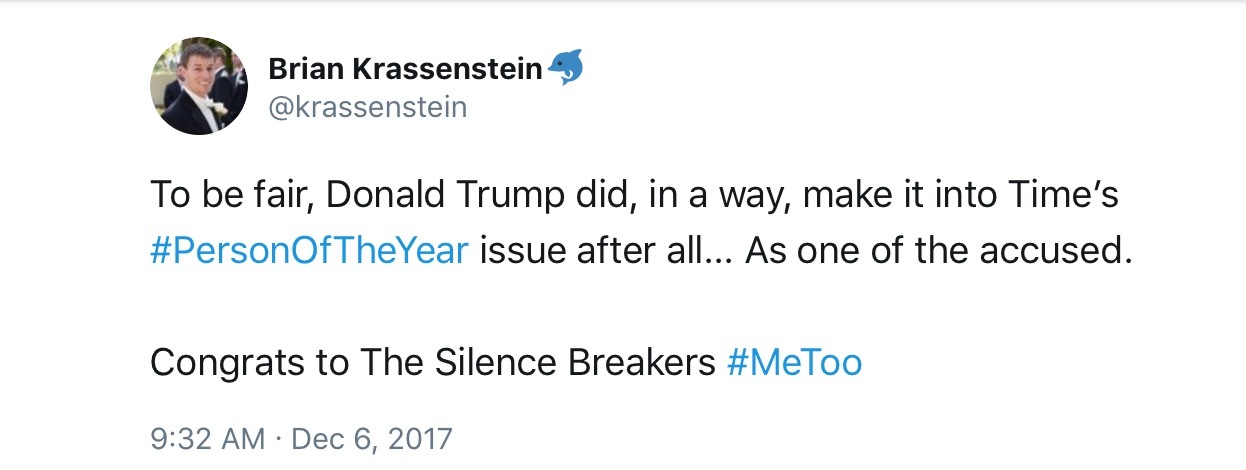1246x470 pixels.
Task: Follow the #MeToo hashtag link
Action: [x=794, y=362]
